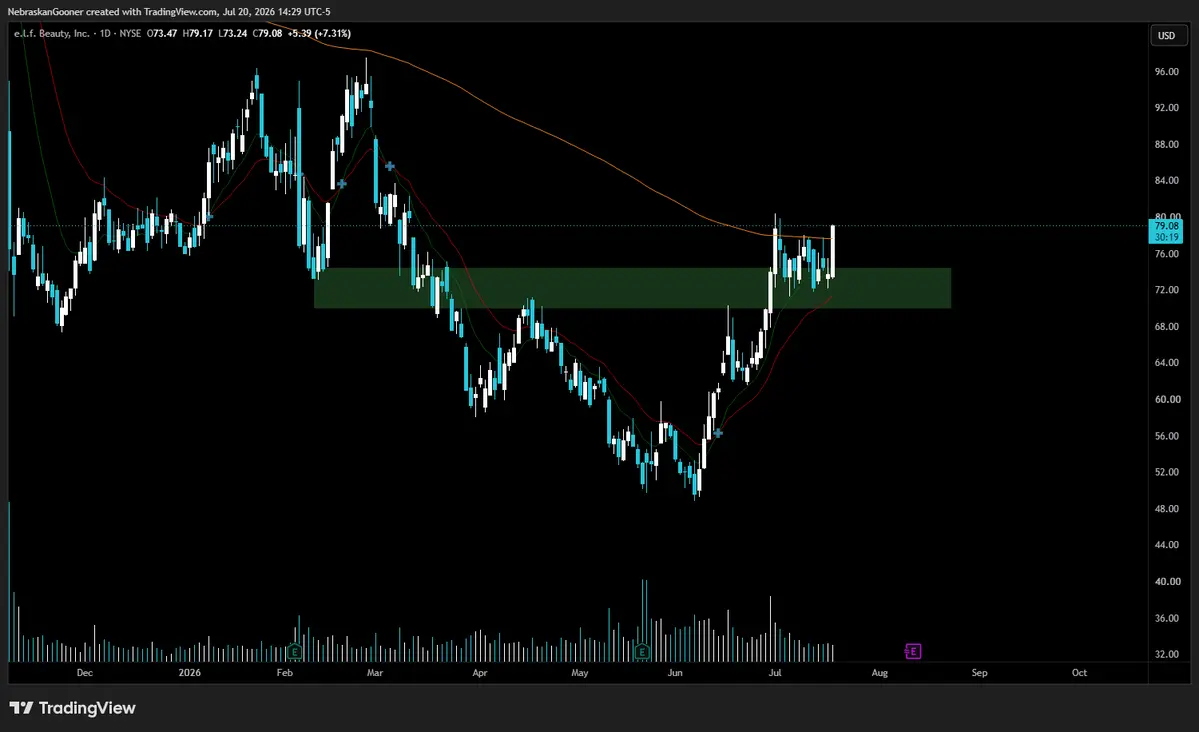Click the 40.00 price axis label
This screenshot has width=1199, height=732.
pos(1167,581)
